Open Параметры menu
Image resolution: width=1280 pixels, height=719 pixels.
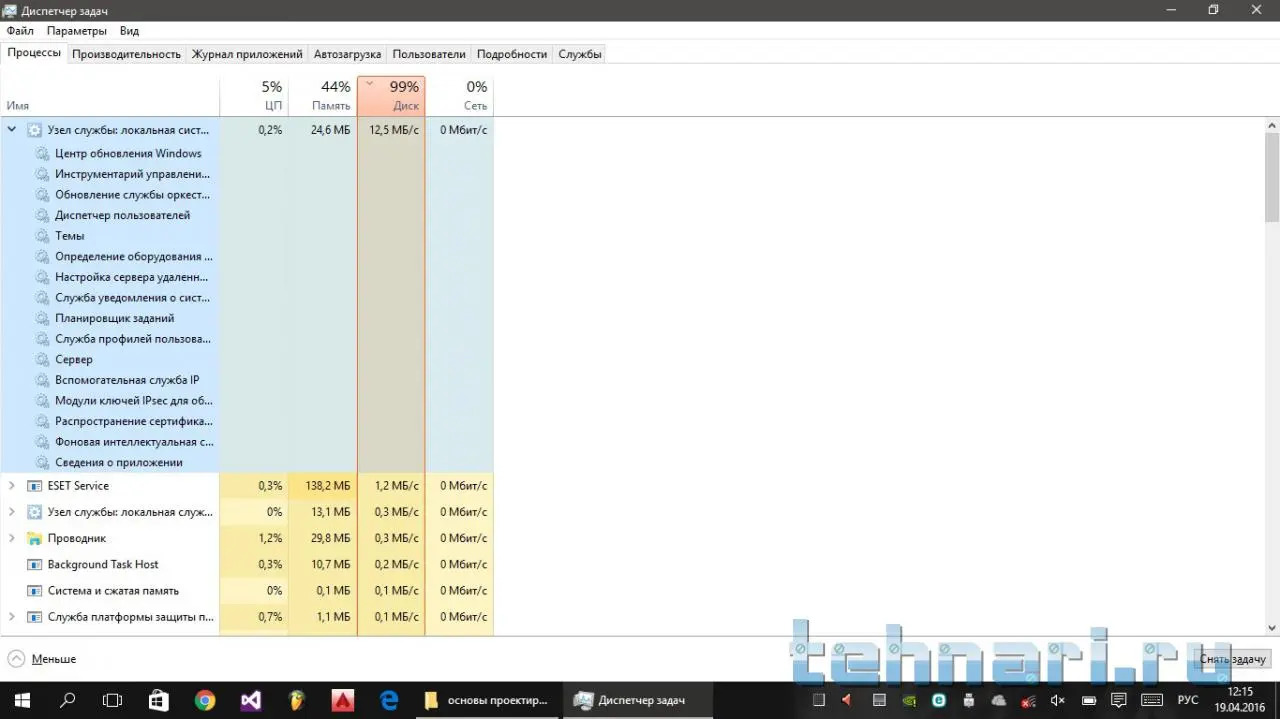(77, 31)
